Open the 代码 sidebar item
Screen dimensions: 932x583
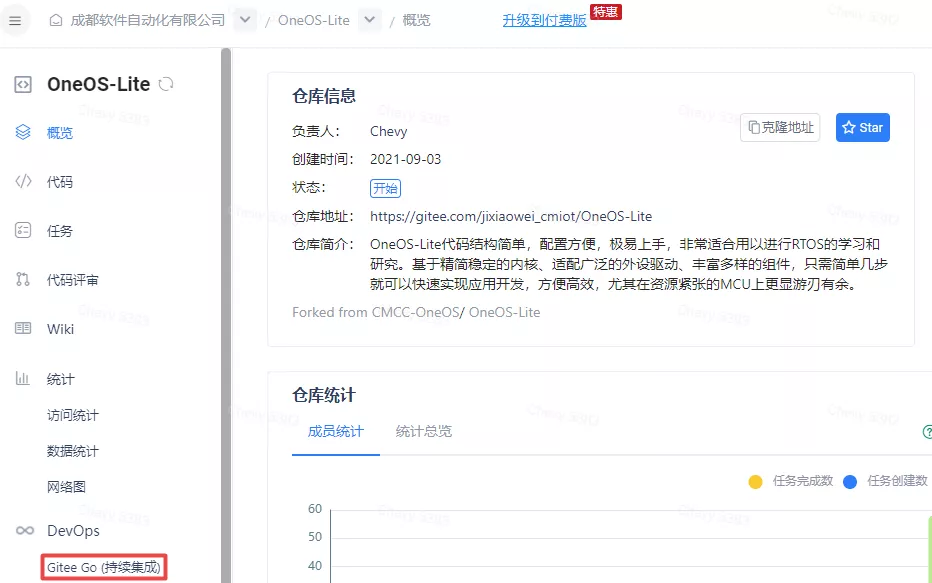pos(59,182)
